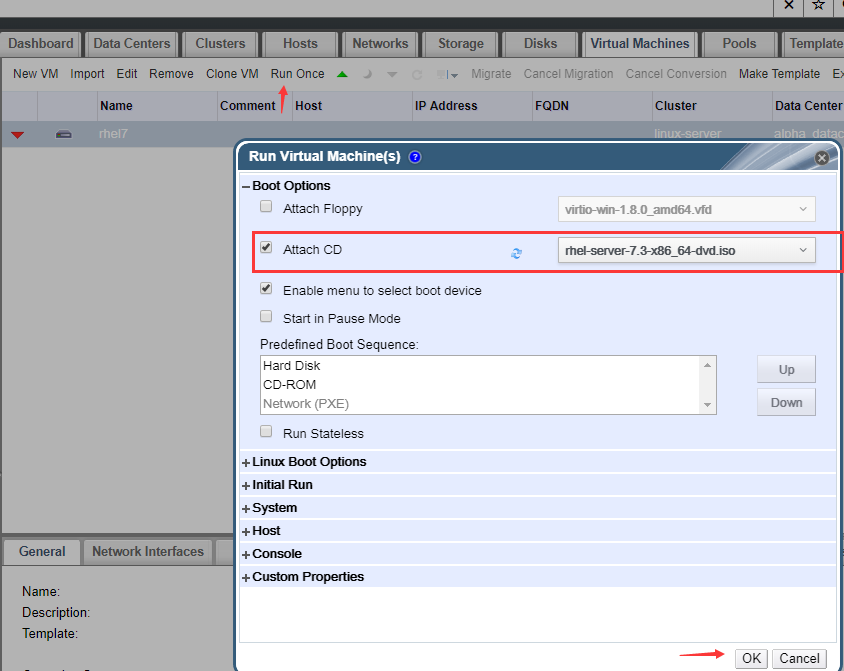Click the Reboot circular arrow toolbar icon
The image size is (844, 671).
(417, 75)
